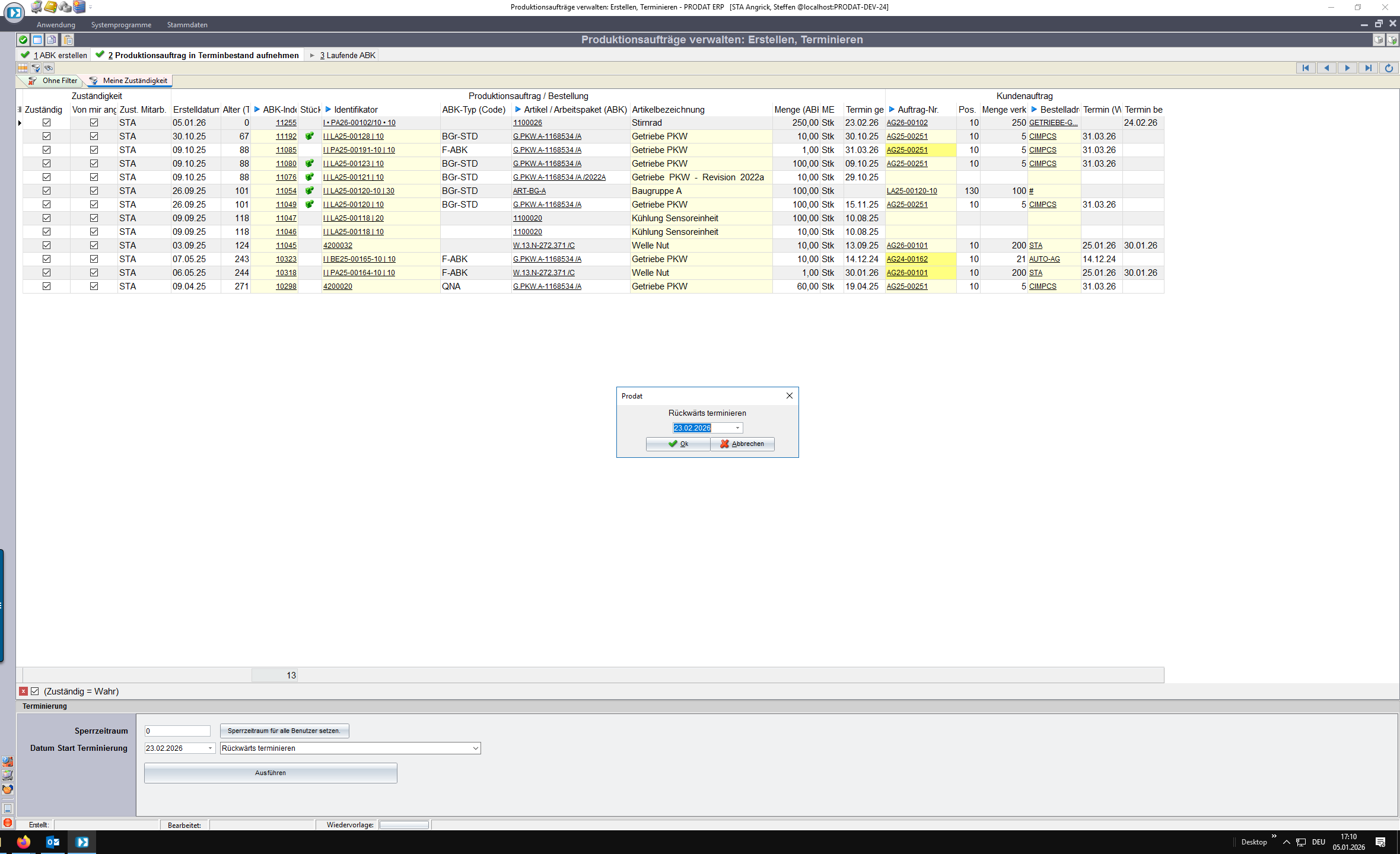Uncheck Zuständig for ABK 11255 row
The height and width of the screenshot is (854, 1400).
pos(46,123)
